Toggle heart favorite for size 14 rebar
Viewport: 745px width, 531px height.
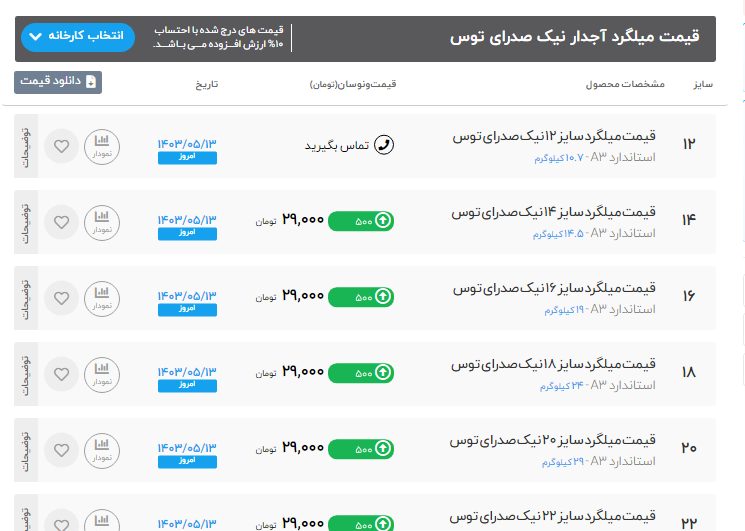62,222
